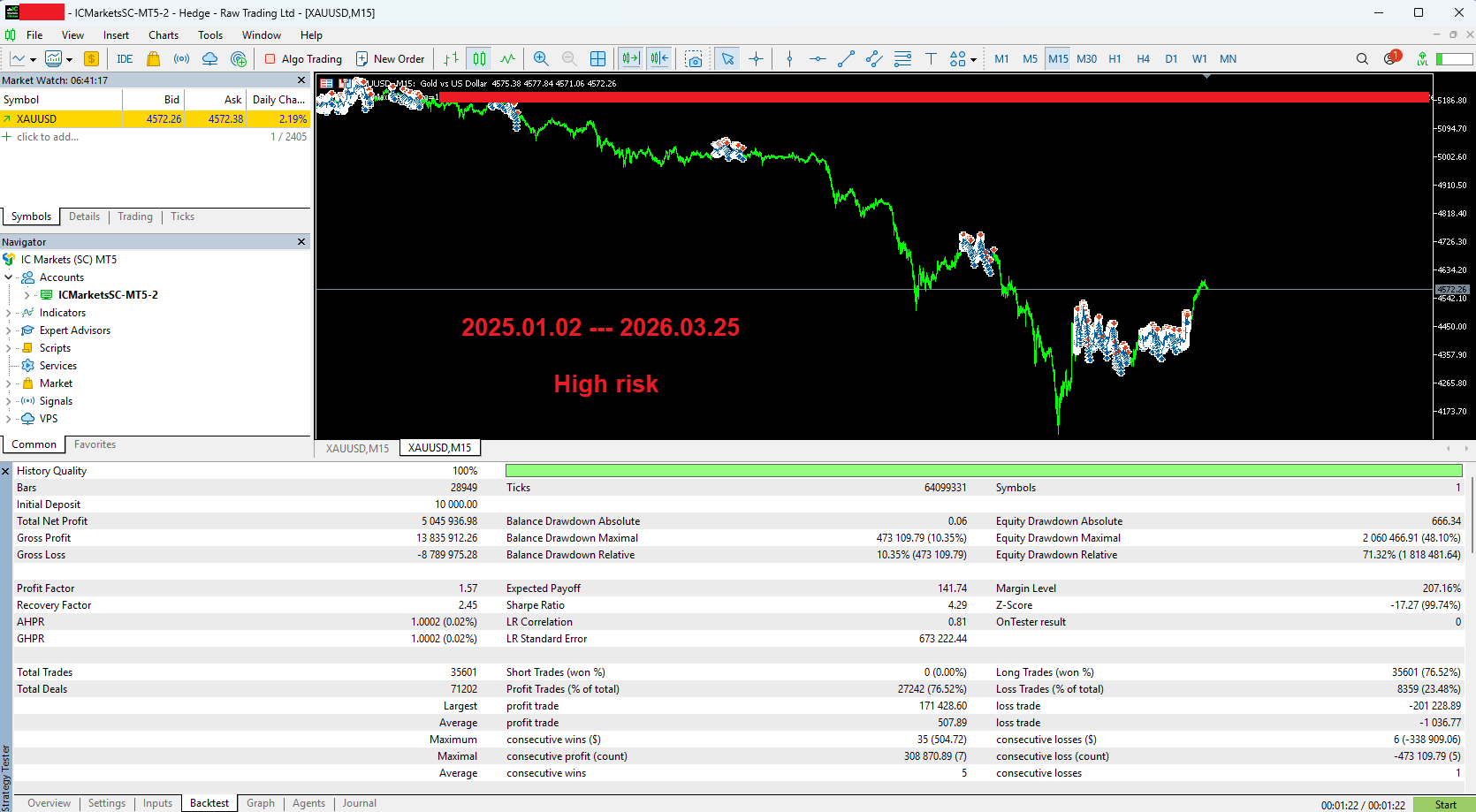Select the trendline drawing tool
This screenshot has width=1476, height=812.
(x=846, y=59)
